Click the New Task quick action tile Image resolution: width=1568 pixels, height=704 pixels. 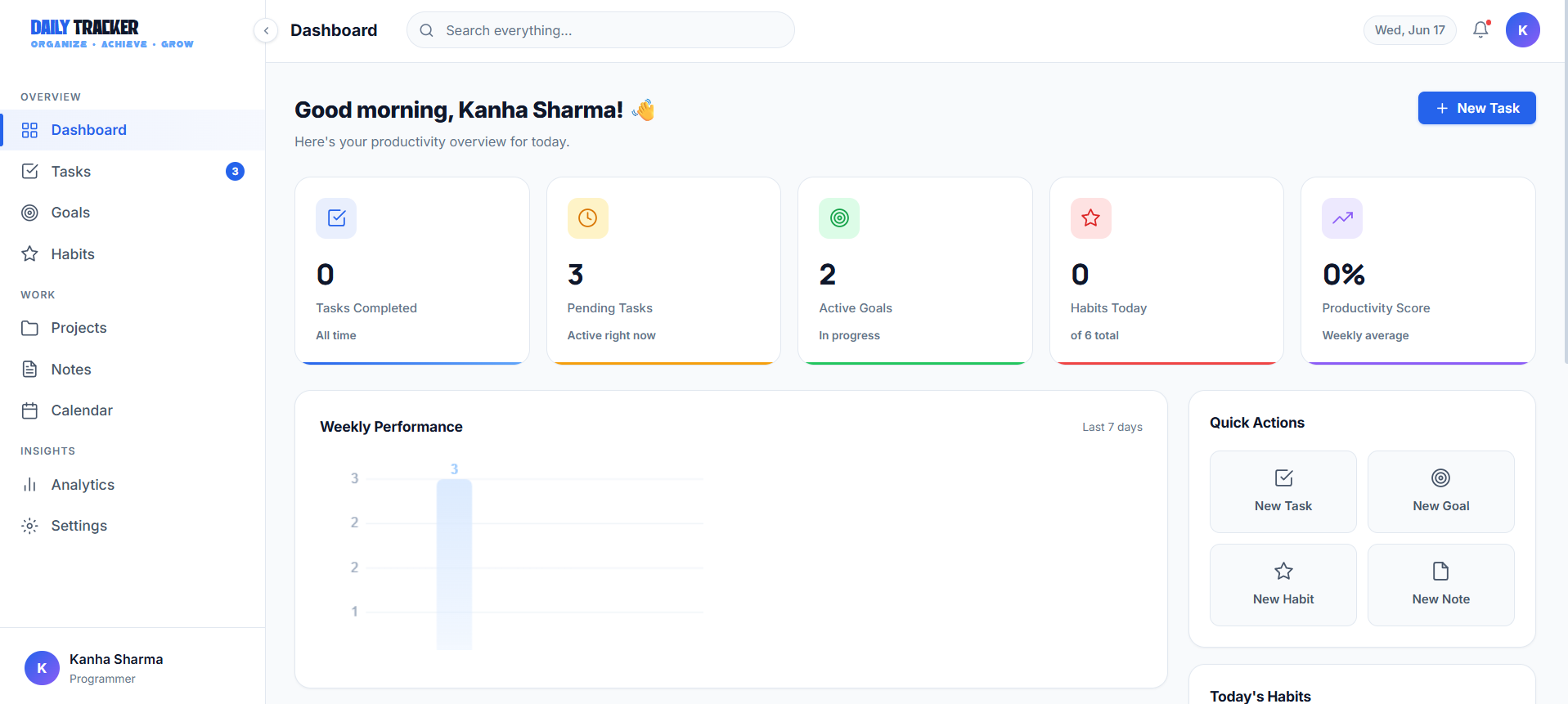pos(1283,492)
